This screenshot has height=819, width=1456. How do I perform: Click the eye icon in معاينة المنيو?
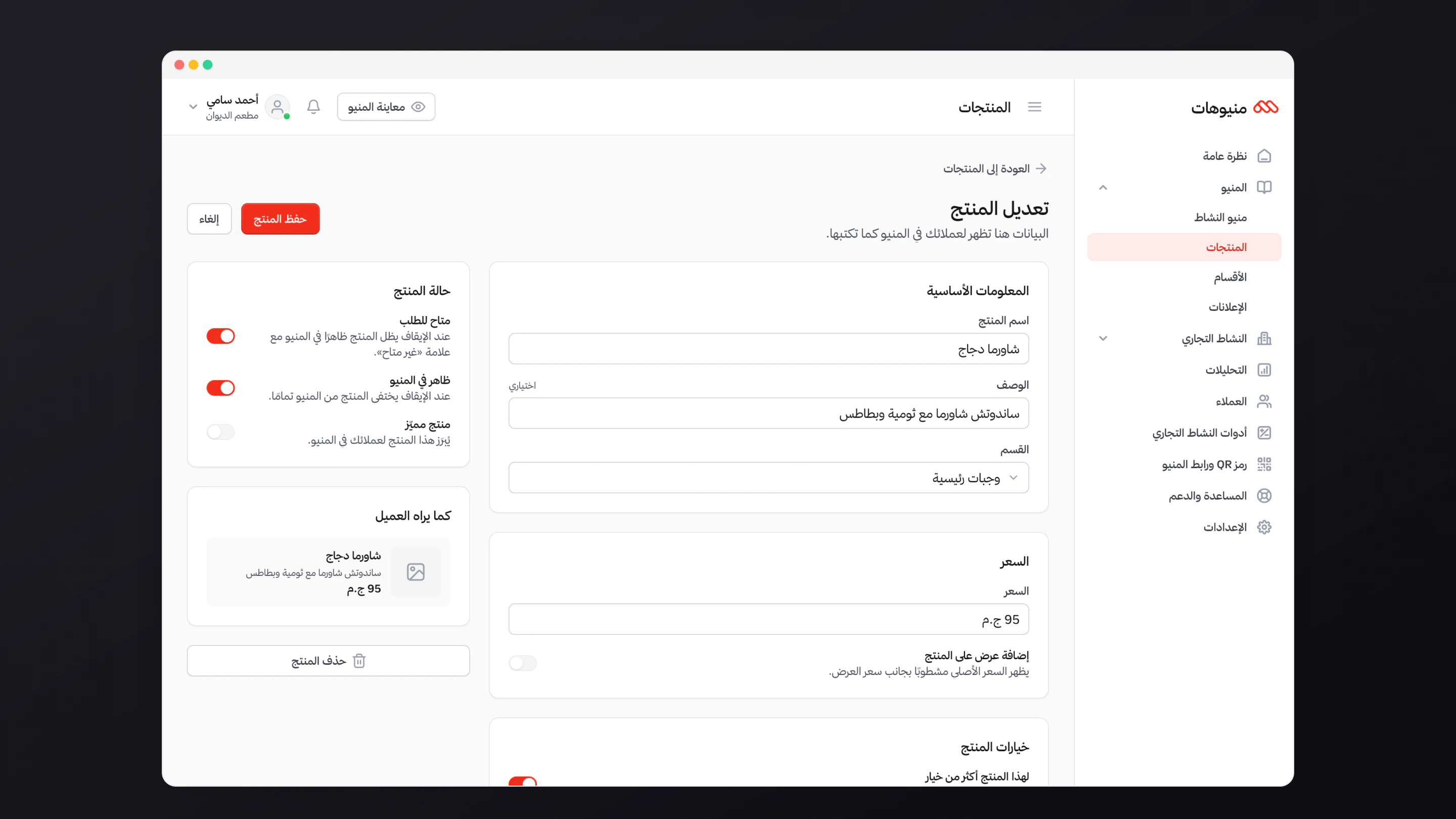click(418, 107)
